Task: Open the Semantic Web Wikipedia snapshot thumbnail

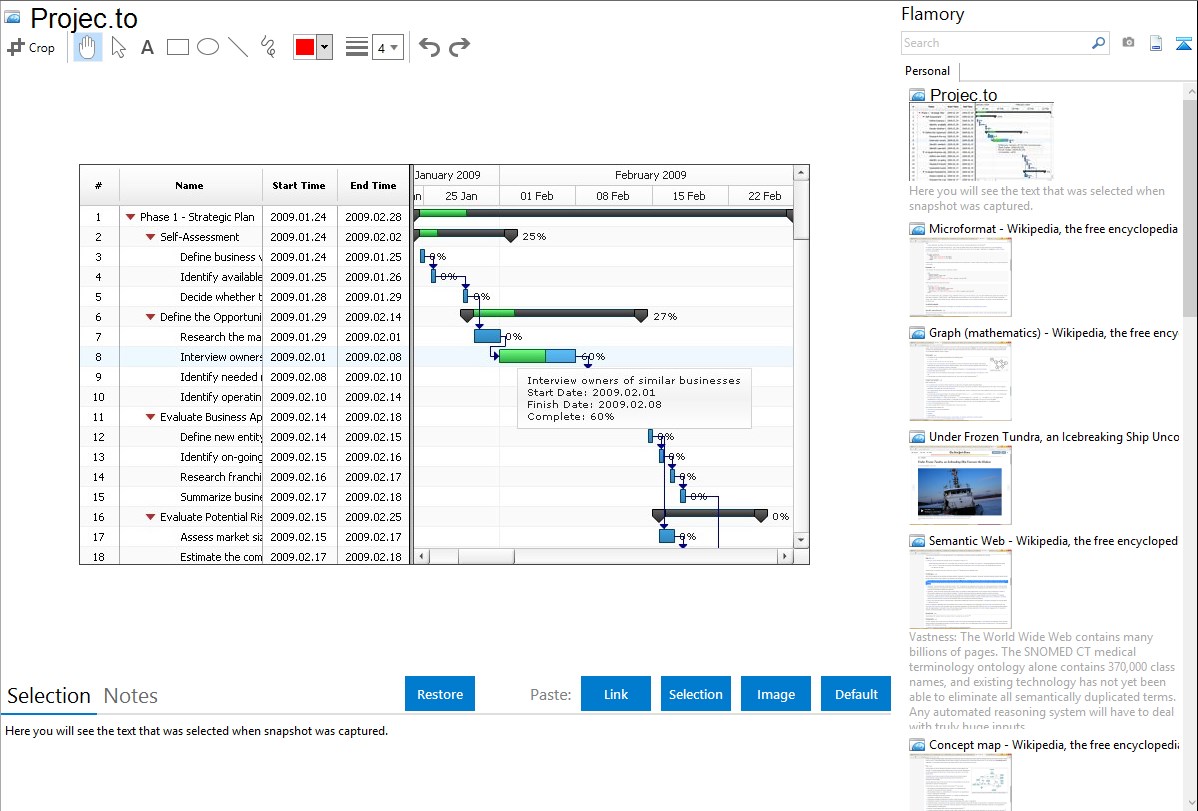Action: coord(960,588)
